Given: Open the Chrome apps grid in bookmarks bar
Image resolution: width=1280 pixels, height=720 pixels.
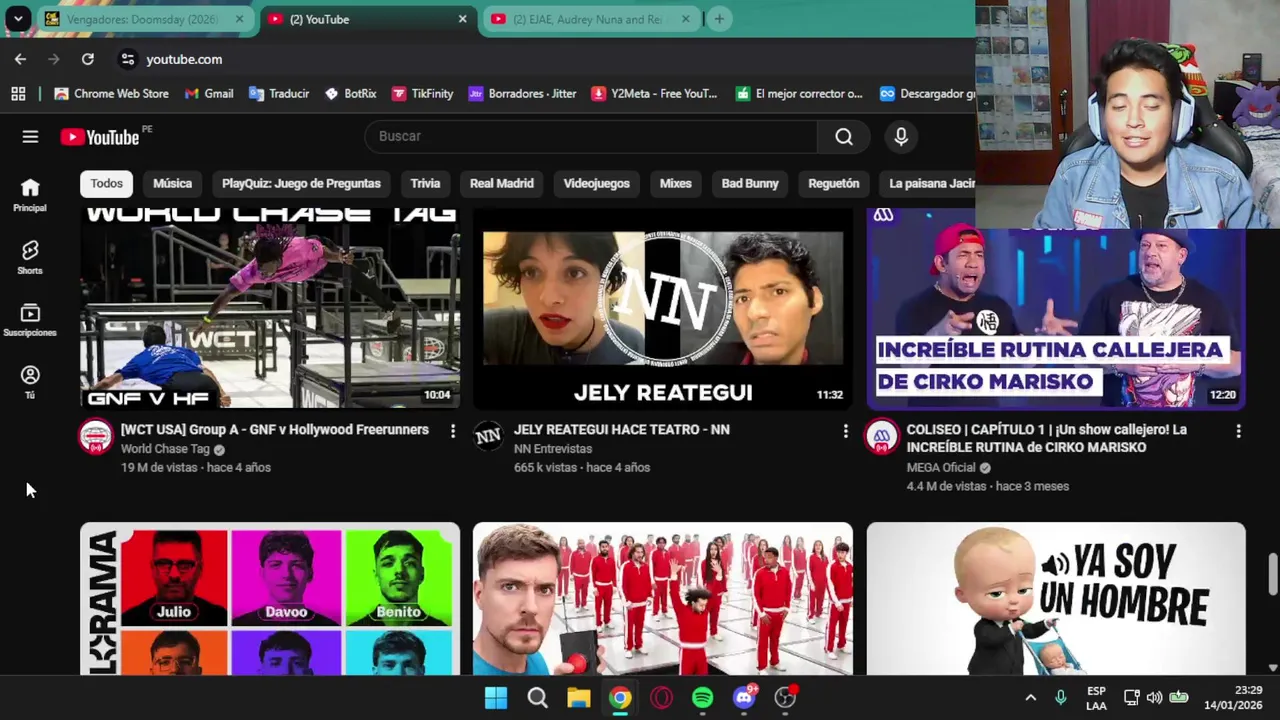Looking at the screenshot, I should click(x=18, y=93).
